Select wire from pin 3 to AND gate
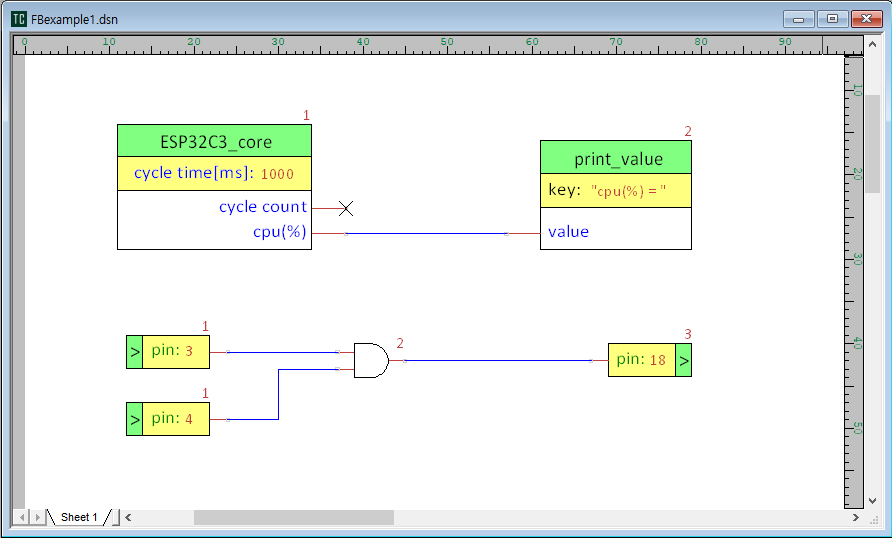 click(x=282, y=352)
